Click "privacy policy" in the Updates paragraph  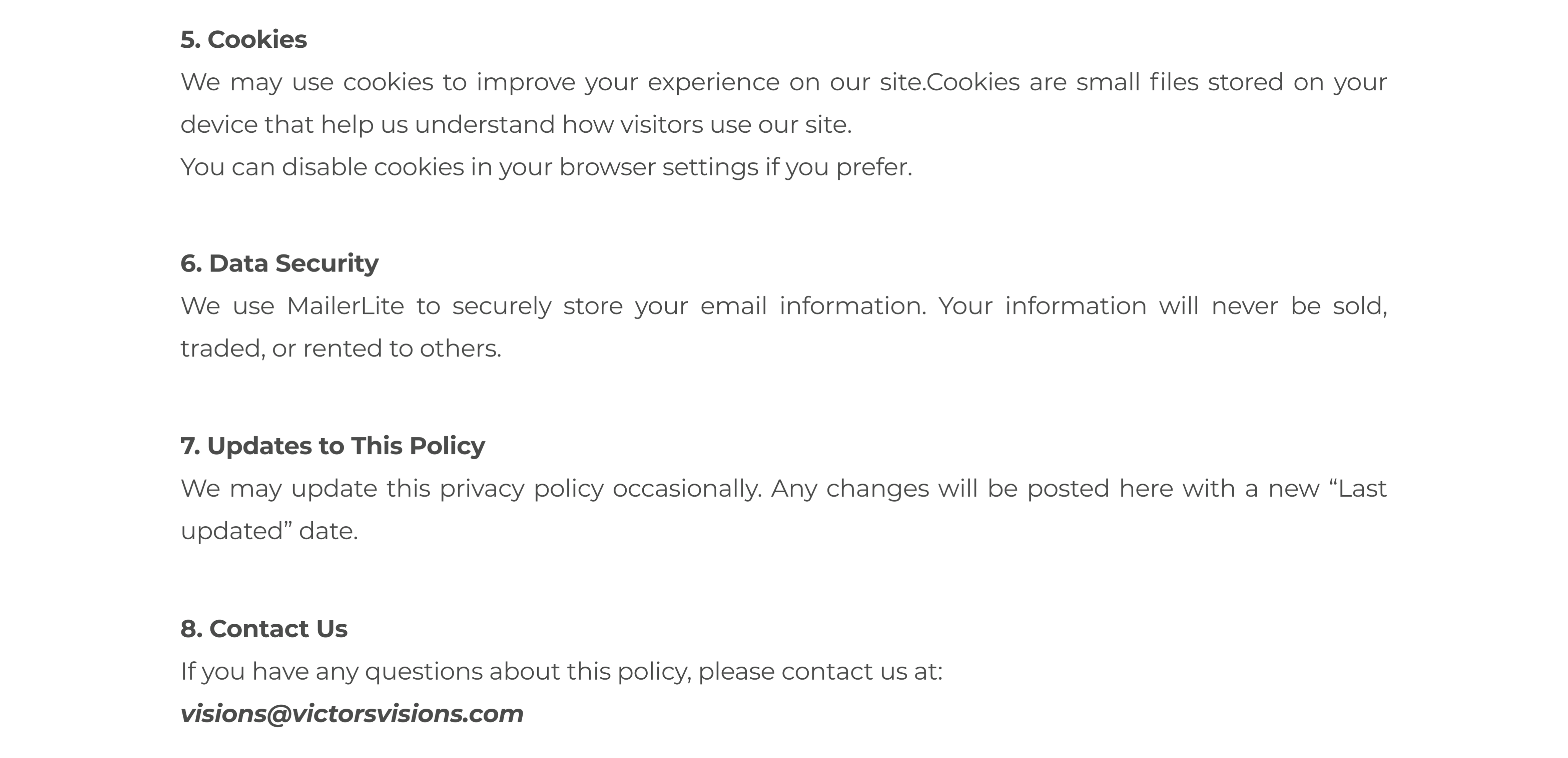(521, 489)
